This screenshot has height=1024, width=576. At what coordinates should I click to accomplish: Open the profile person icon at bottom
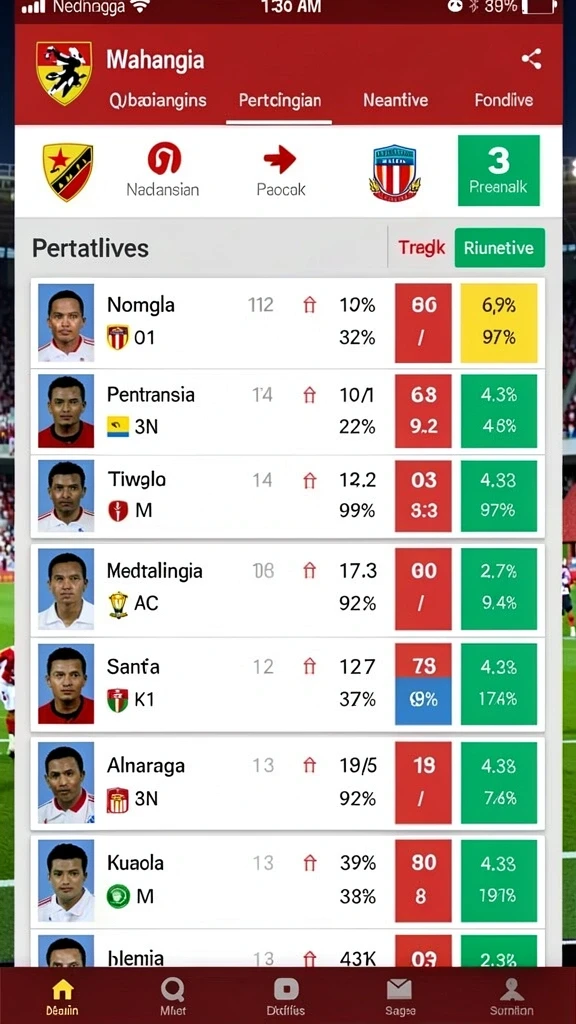(x=512, y=989)
